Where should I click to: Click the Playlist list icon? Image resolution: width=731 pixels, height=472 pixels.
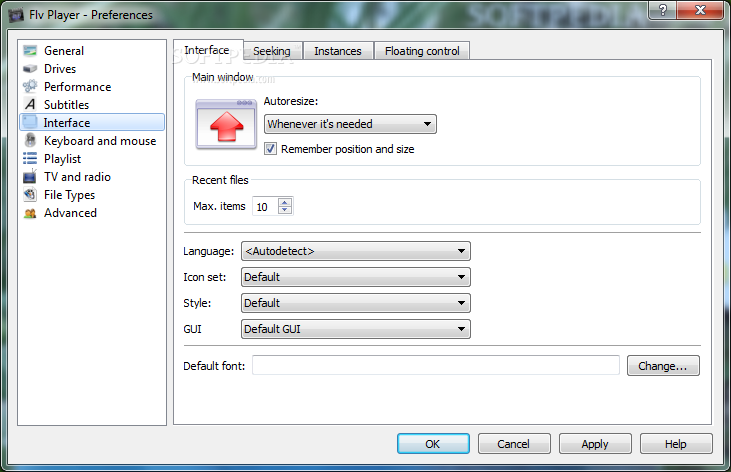pos(30,159)
